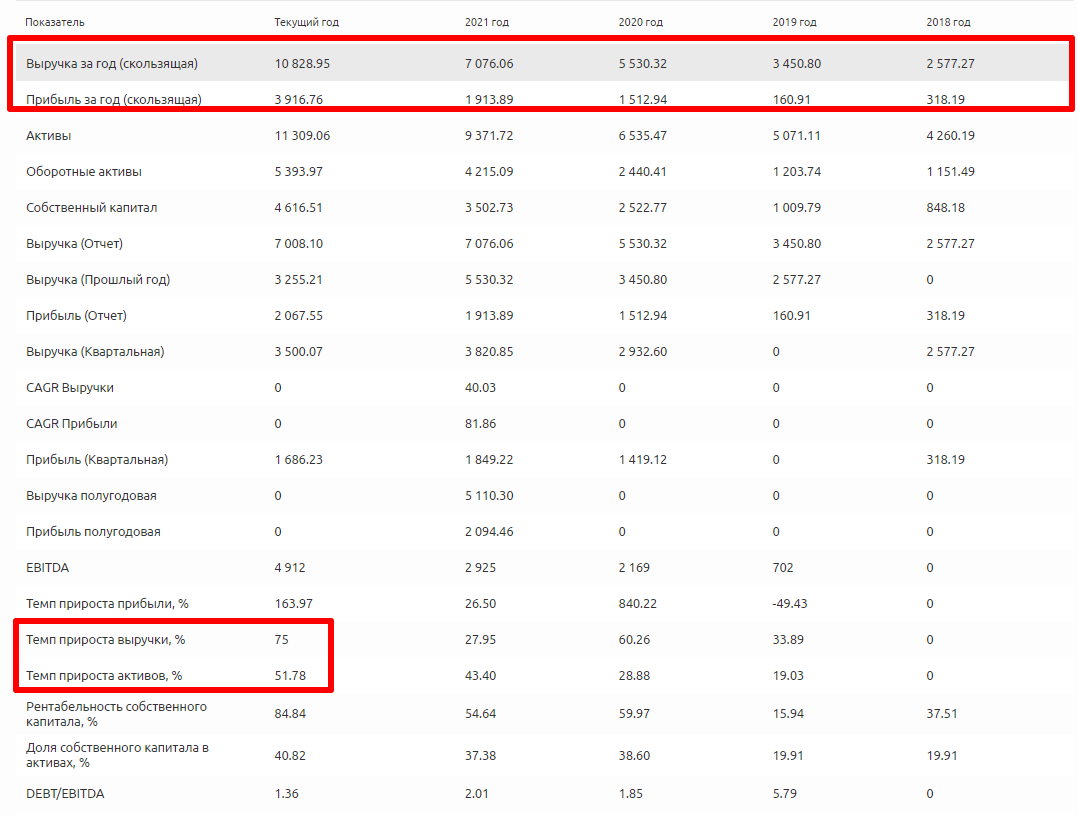
Task: Click the "Активы" row label
Action: 49,135
